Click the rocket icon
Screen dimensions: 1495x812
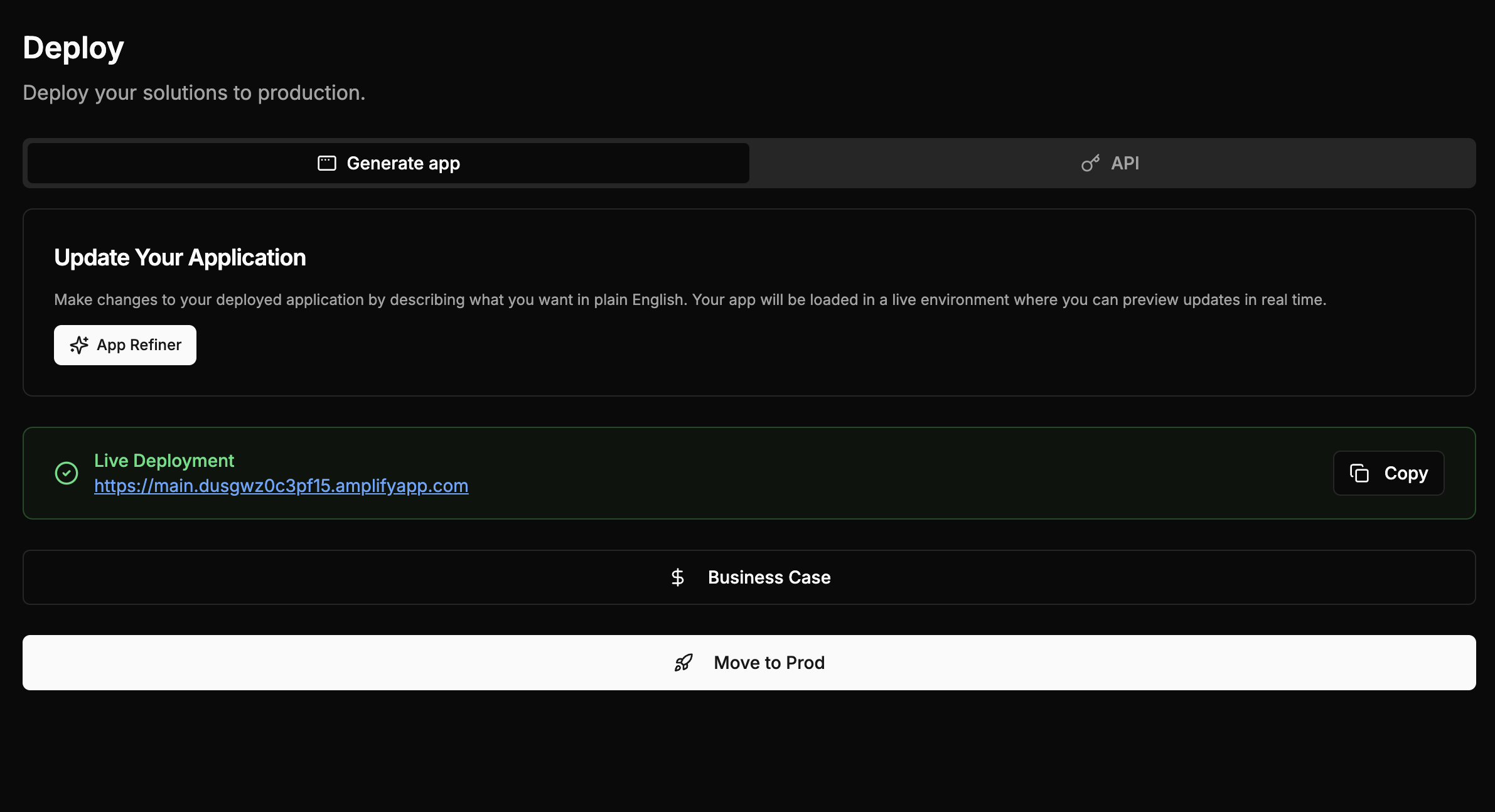tap(683, 663)
